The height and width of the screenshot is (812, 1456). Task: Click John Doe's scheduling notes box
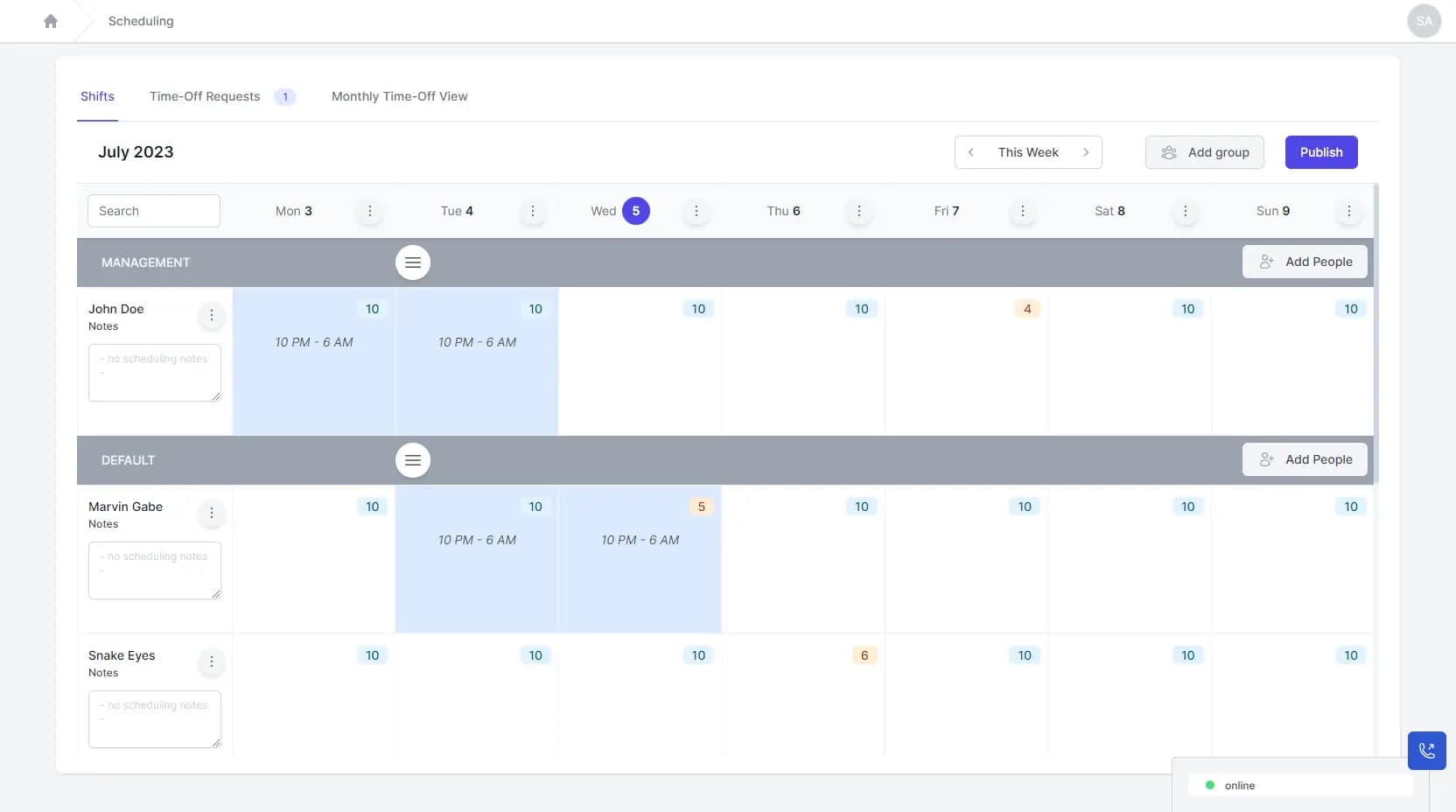[155, 373]
